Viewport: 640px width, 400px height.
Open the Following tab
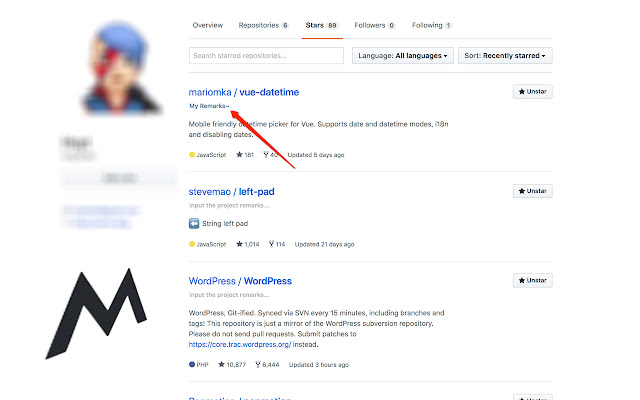click(431, 25)
